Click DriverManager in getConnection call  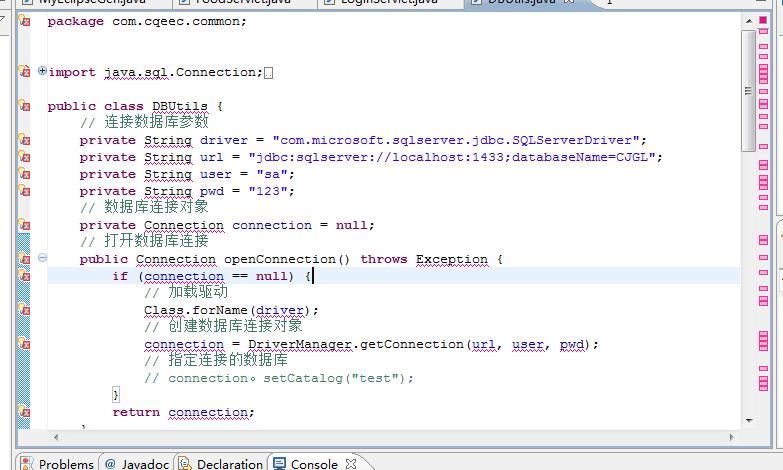[300, 344]
